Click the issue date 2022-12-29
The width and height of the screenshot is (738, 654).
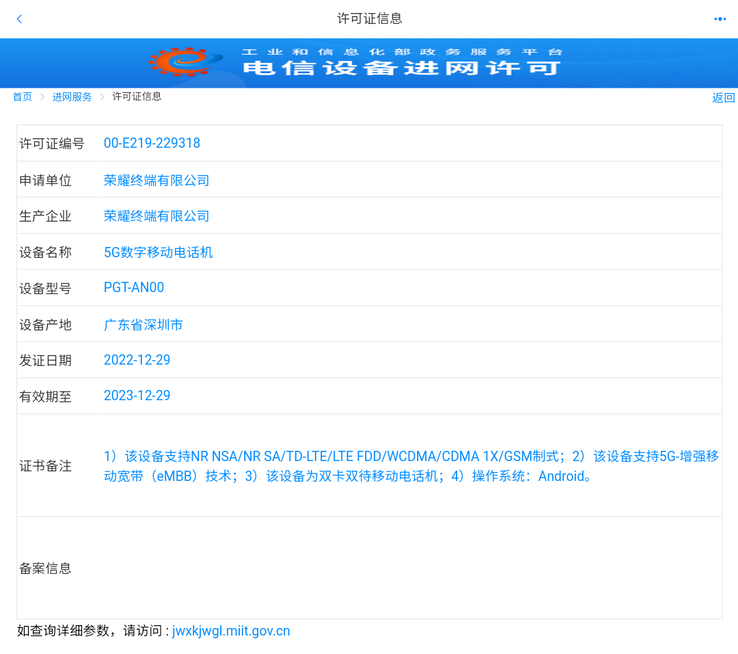[137, 360]
